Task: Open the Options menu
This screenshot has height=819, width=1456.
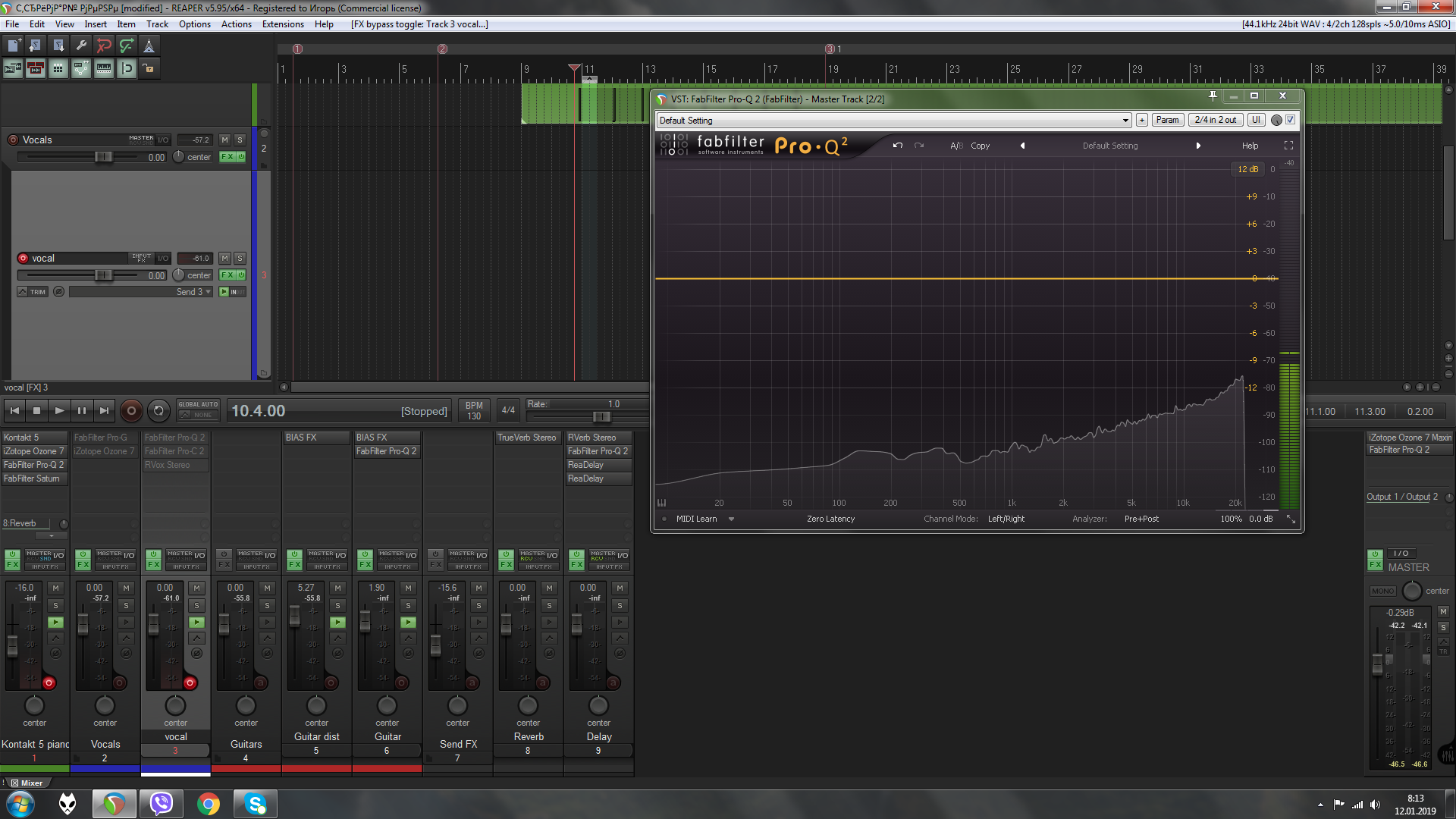Action: 195,24
